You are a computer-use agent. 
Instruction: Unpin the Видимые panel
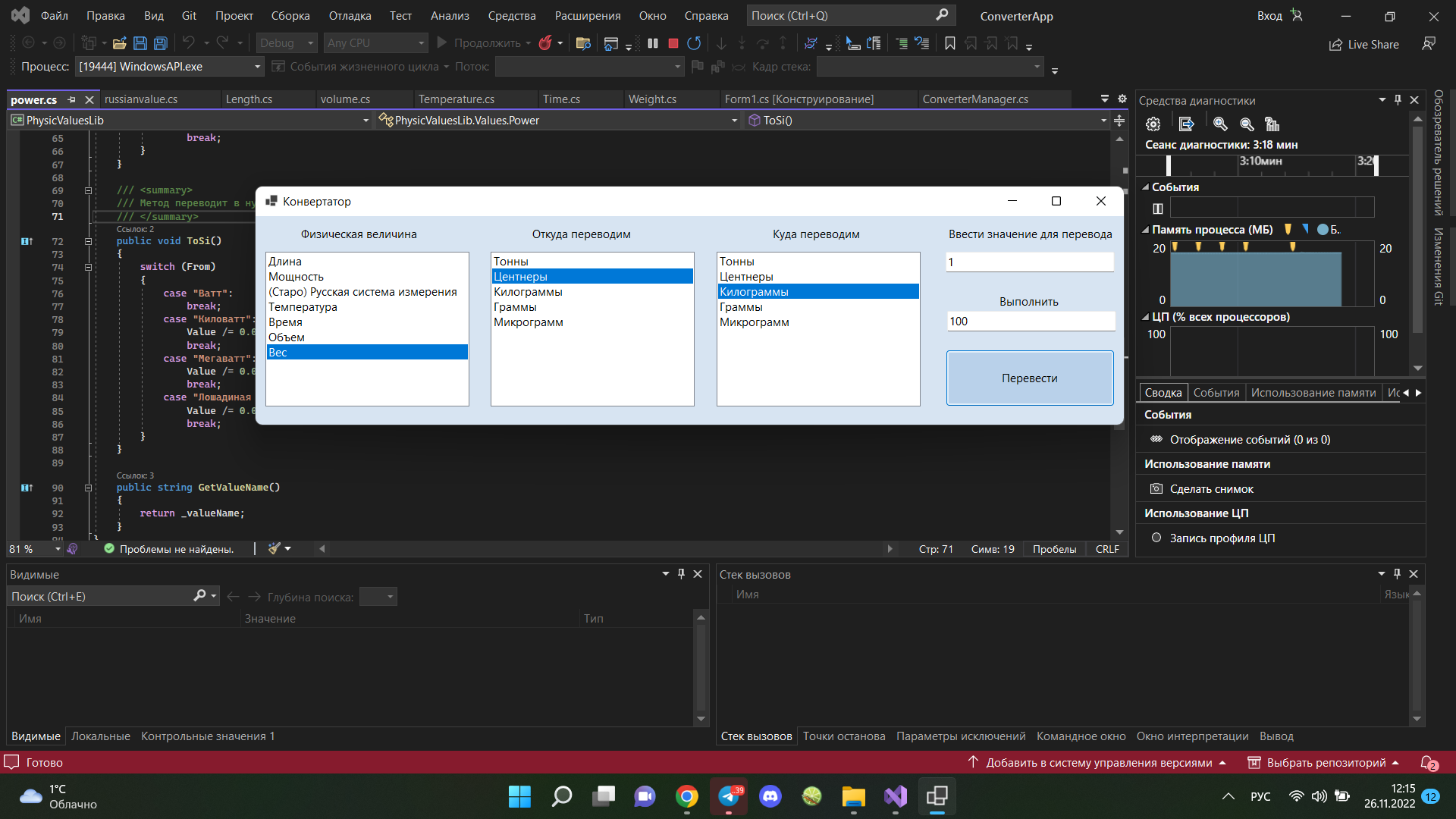coord(681,574)
